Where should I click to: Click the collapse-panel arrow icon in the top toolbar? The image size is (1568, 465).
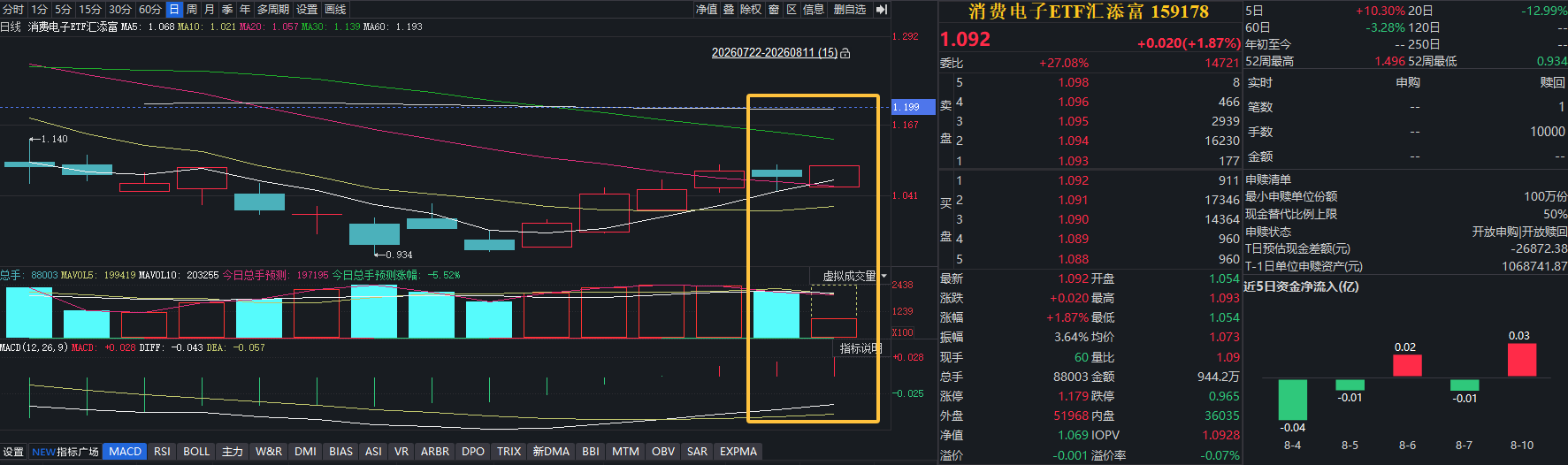pyautogui.click(x=882, y=9)
